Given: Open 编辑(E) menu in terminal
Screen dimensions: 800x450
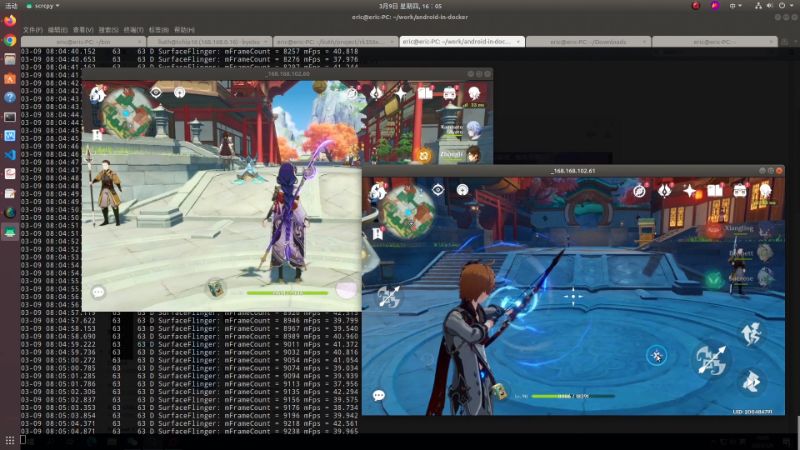Looking at the screenshot, I should (x=58, y=30).
